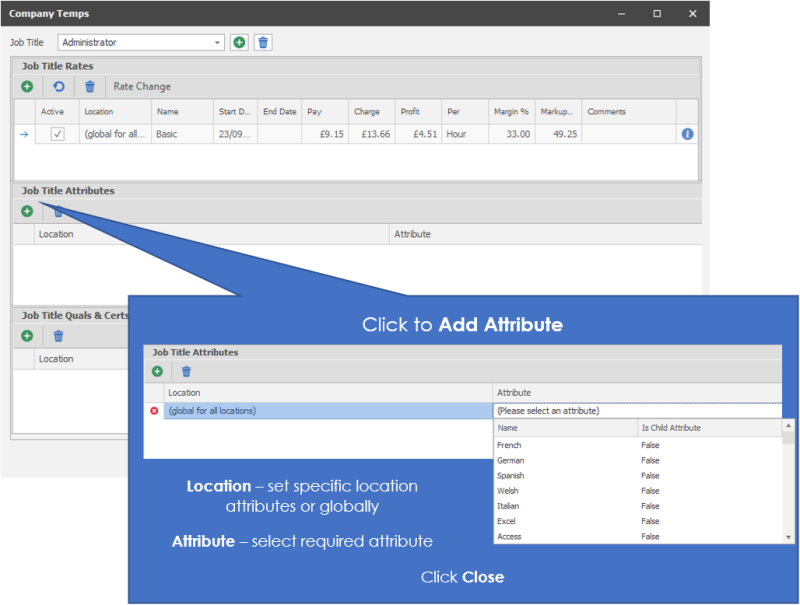This screenshot has width=800, height=605.
Task: Toggle the Active checkbox for Basic rate
Action: point(57,134)
